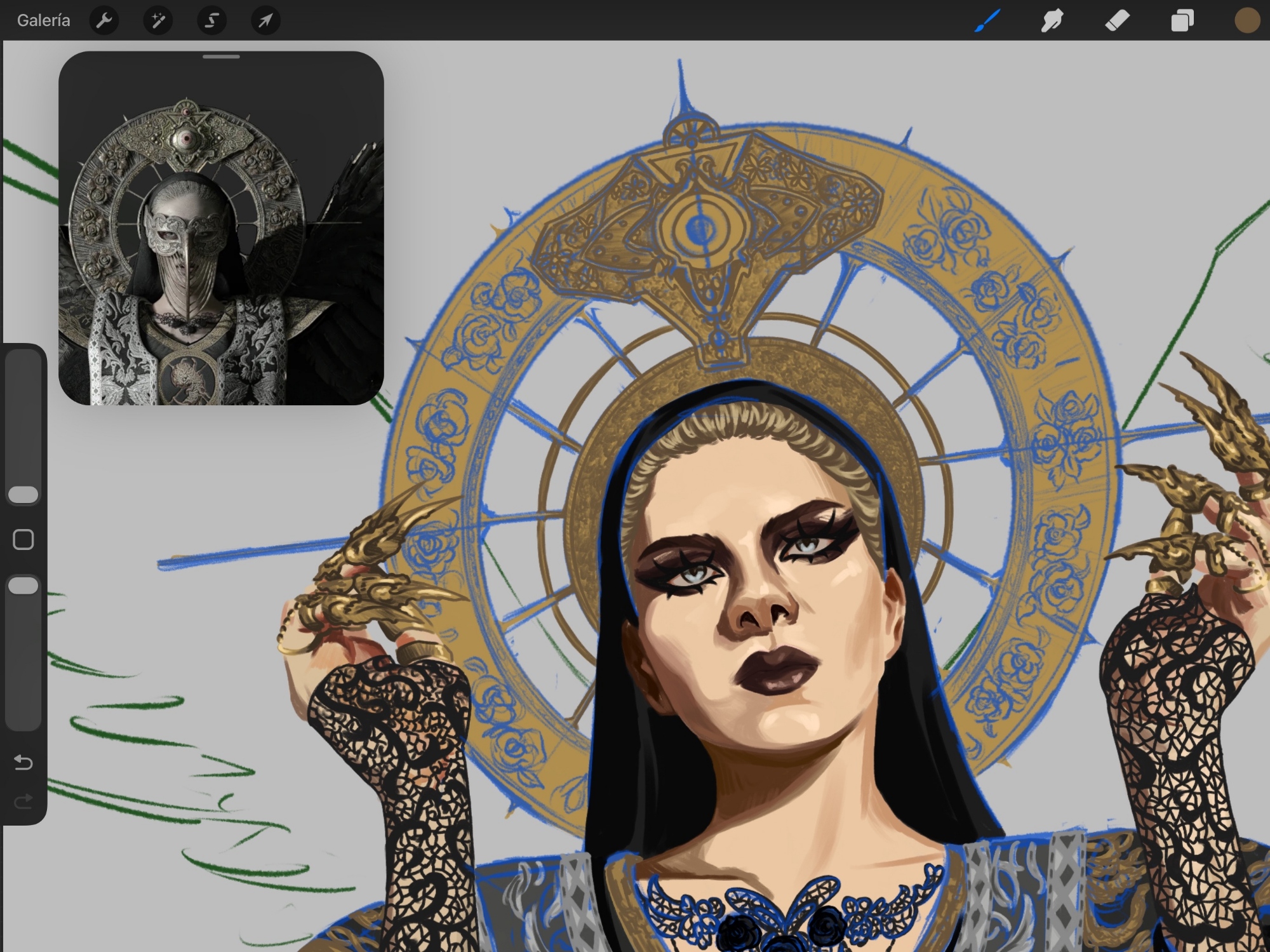Screen dimensions: 1270x952
Task: Tap the square modify button on sidebar
Action: click(23, 540)
